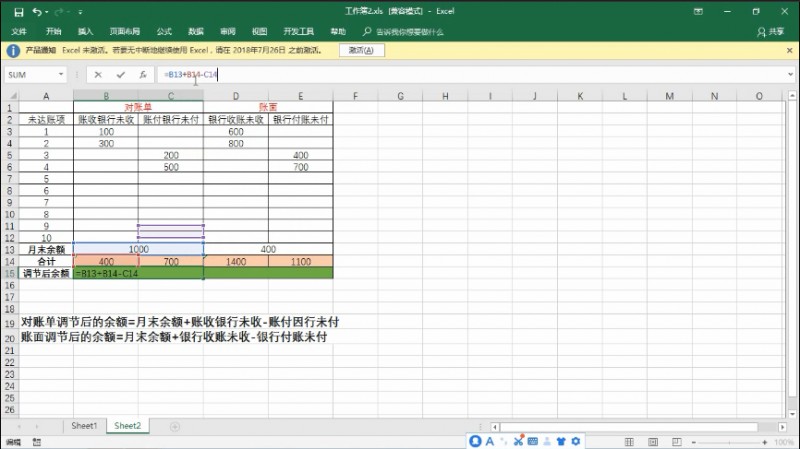This screenshot has width=800, height=449.
Task: Select column A header
Action: point(46,96)
